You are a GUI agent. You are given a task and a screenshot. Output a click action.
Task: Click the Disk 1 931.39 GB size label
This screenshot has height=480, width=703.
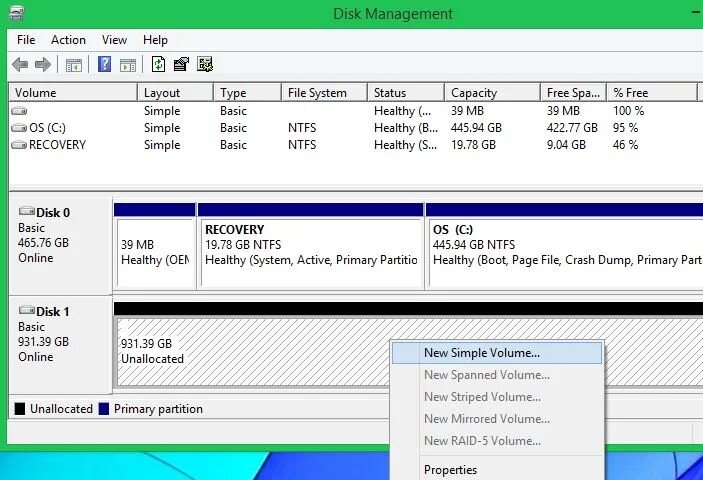pos(43,342)
